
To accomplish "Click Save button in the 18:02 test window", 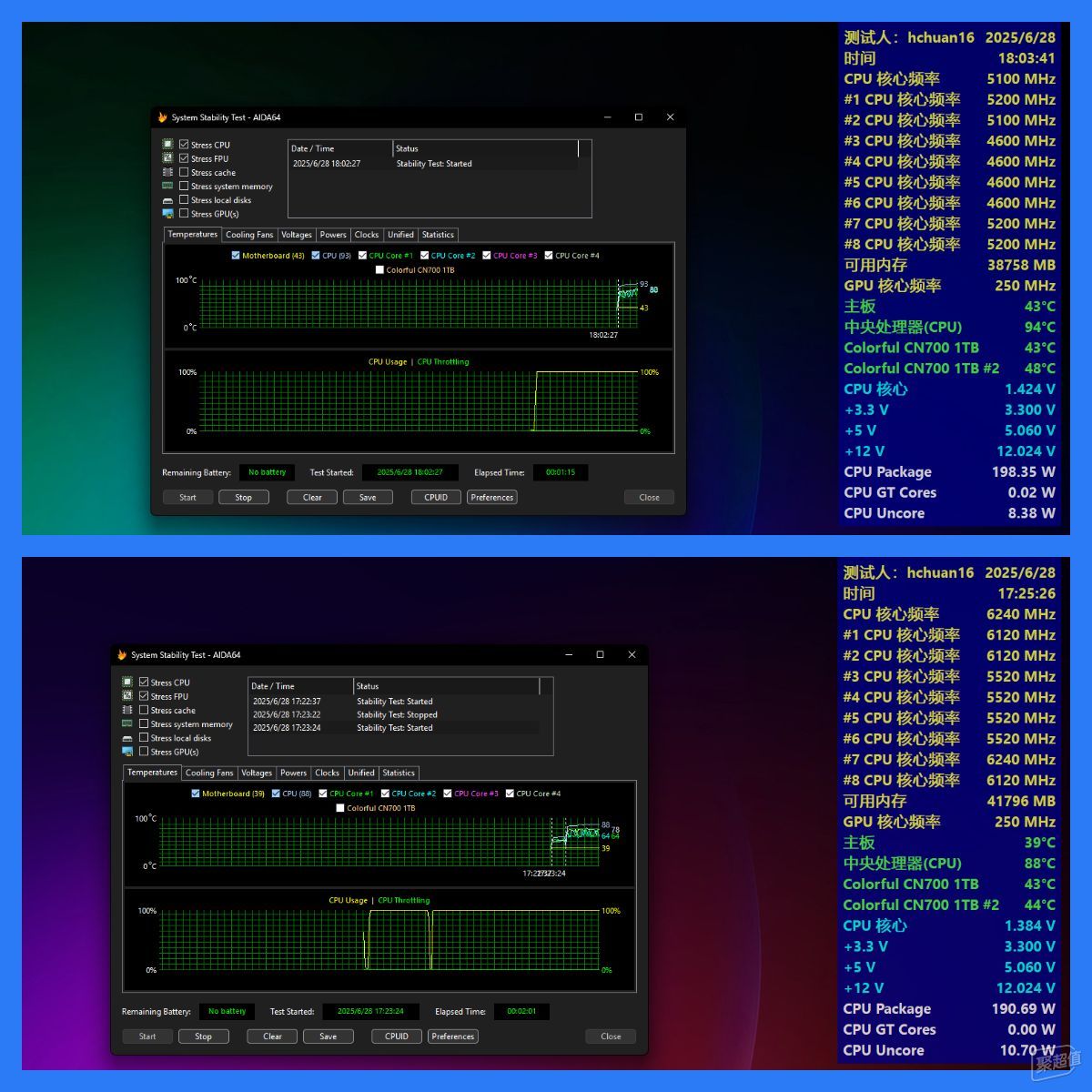I will click(368, 497).
